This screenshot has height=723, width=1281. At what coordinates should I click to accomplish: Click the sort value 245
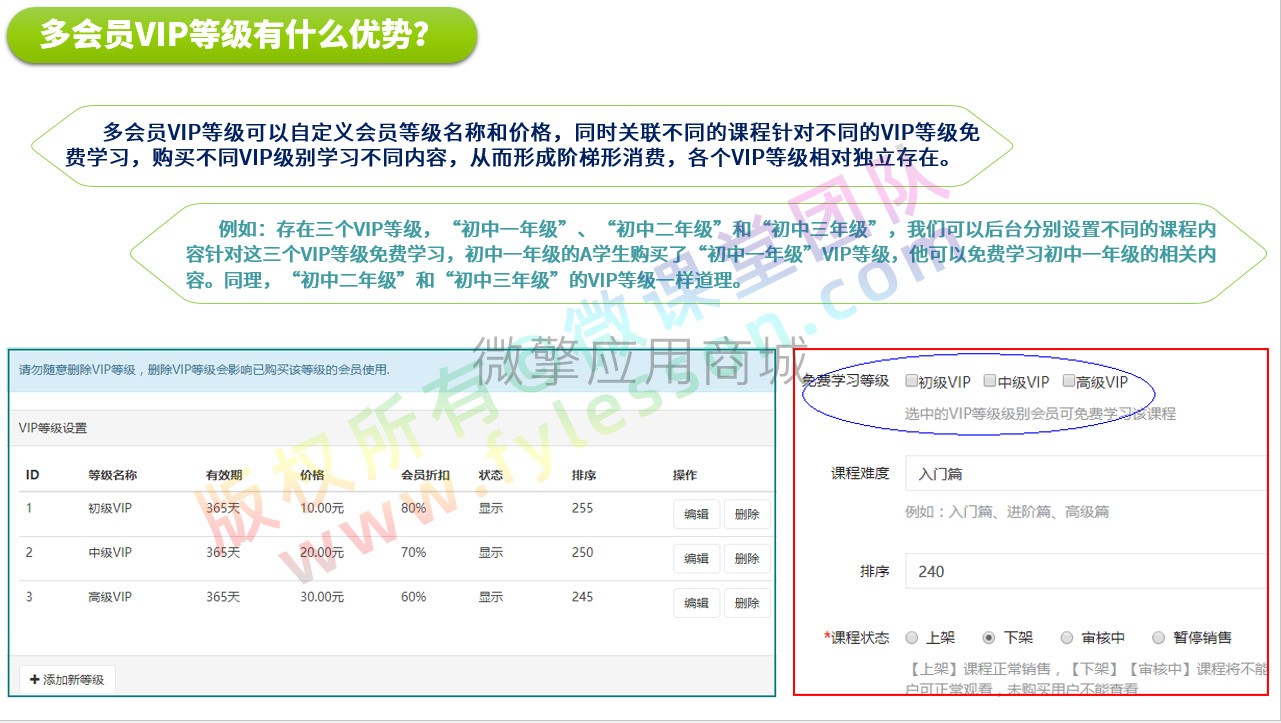(583, 597)
